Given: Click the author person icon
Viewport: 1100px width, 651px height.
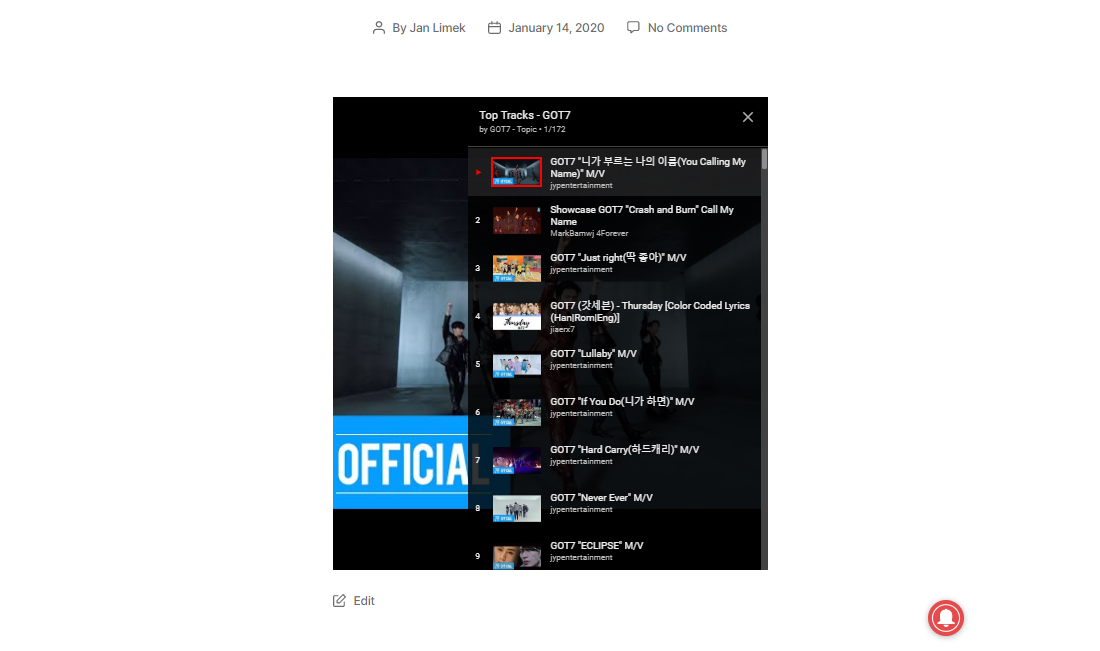Looking at the screenshot, I should click(x=379, y=28).
